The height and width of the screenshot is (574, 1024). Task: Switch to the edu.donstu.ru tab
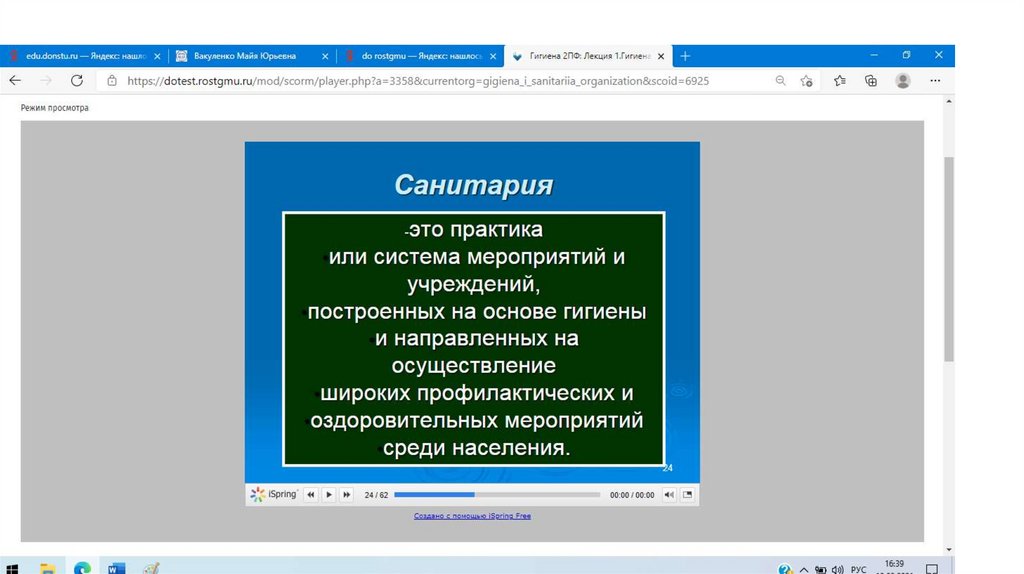click(x=78, y=56)
